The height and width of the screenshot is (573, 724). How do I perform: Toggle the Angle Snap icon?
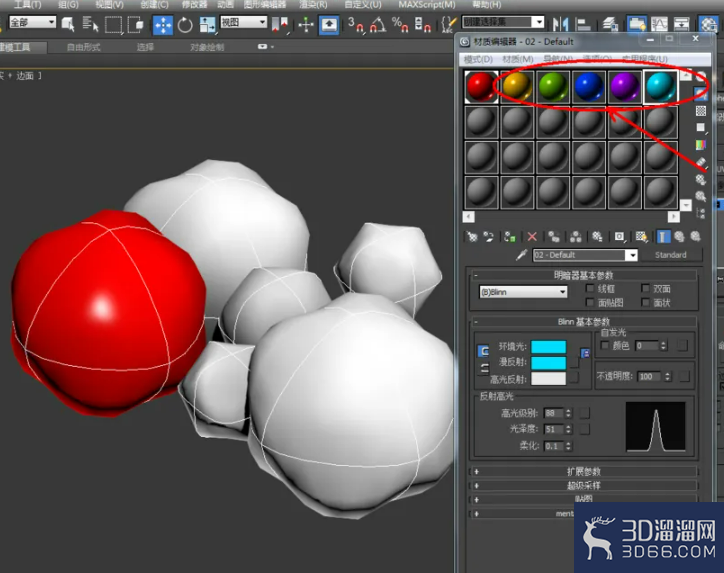click(x=378, y=24)
